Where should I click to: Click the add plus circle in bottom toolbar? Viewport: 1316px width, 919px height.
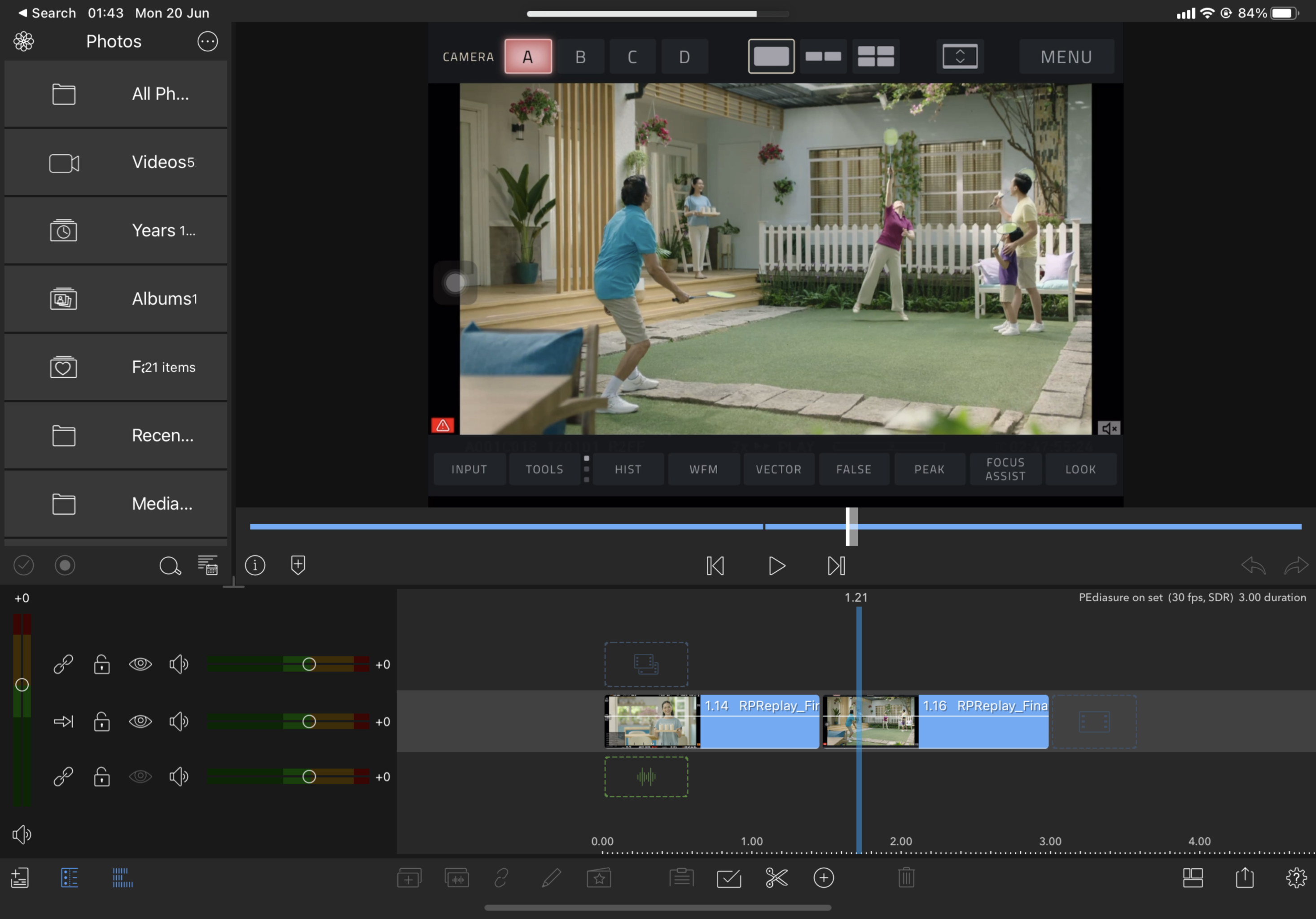pyautogui.click(x=824, y=878)
